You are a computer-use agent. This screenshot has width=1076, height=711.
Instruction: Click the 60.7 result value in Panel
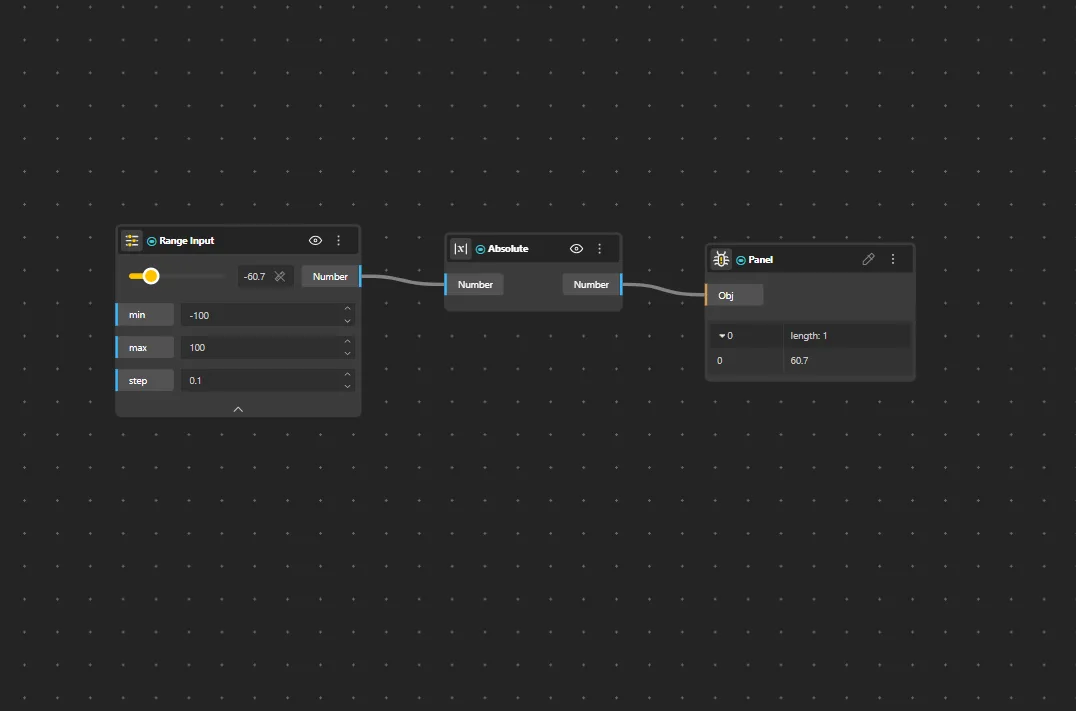[x=799, y=360]
